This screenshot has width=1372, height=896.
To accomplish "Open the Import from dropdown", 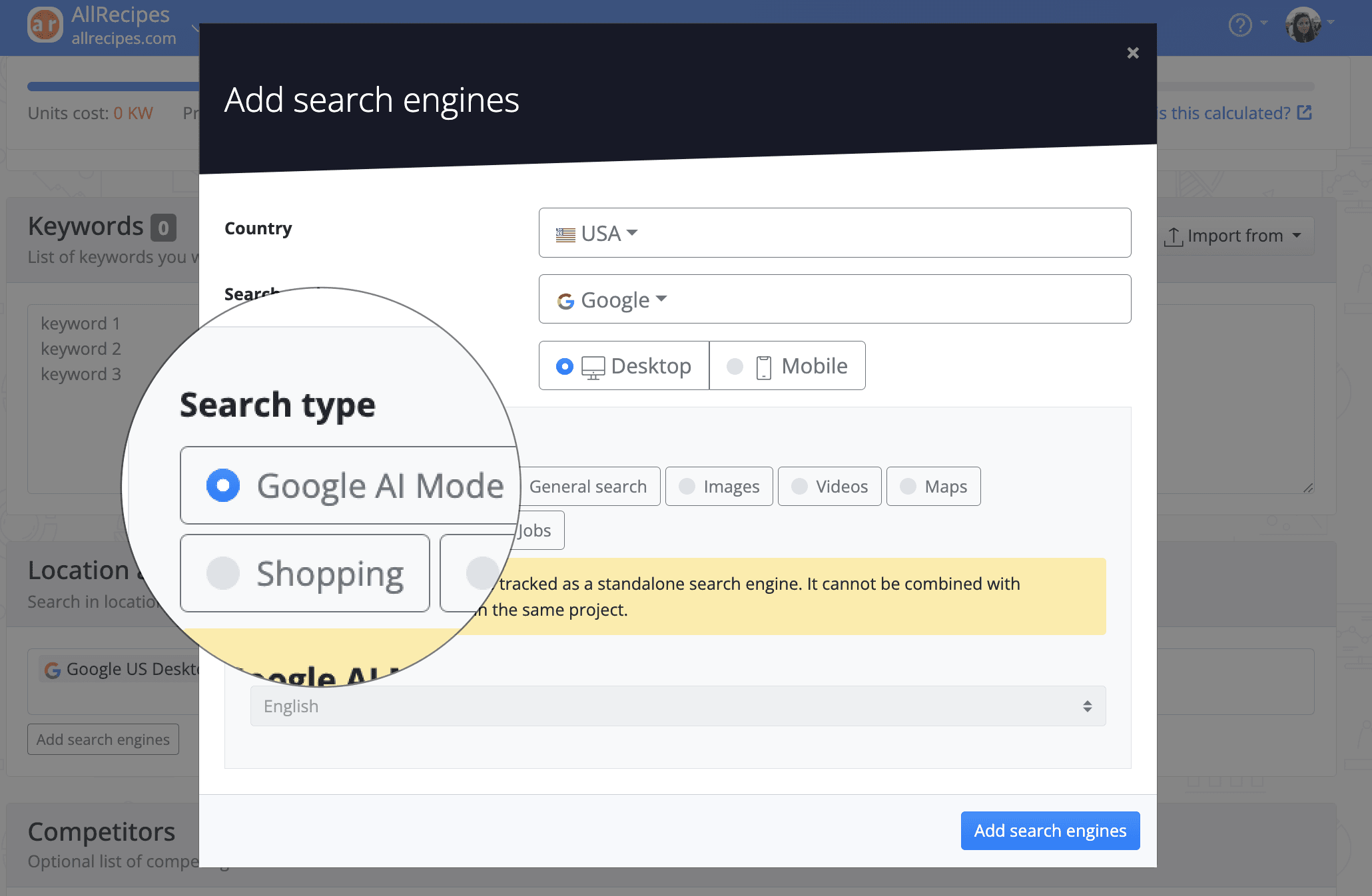I will (1235, 236).
